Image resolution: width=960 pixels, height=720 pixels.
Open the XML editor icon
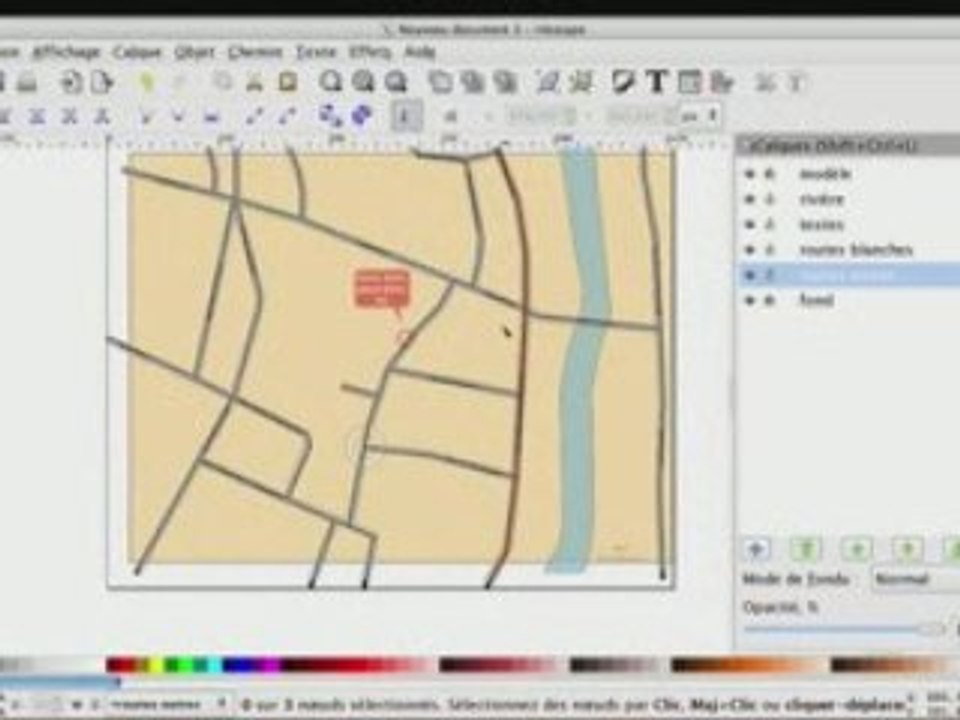click(x=689, y=81)
